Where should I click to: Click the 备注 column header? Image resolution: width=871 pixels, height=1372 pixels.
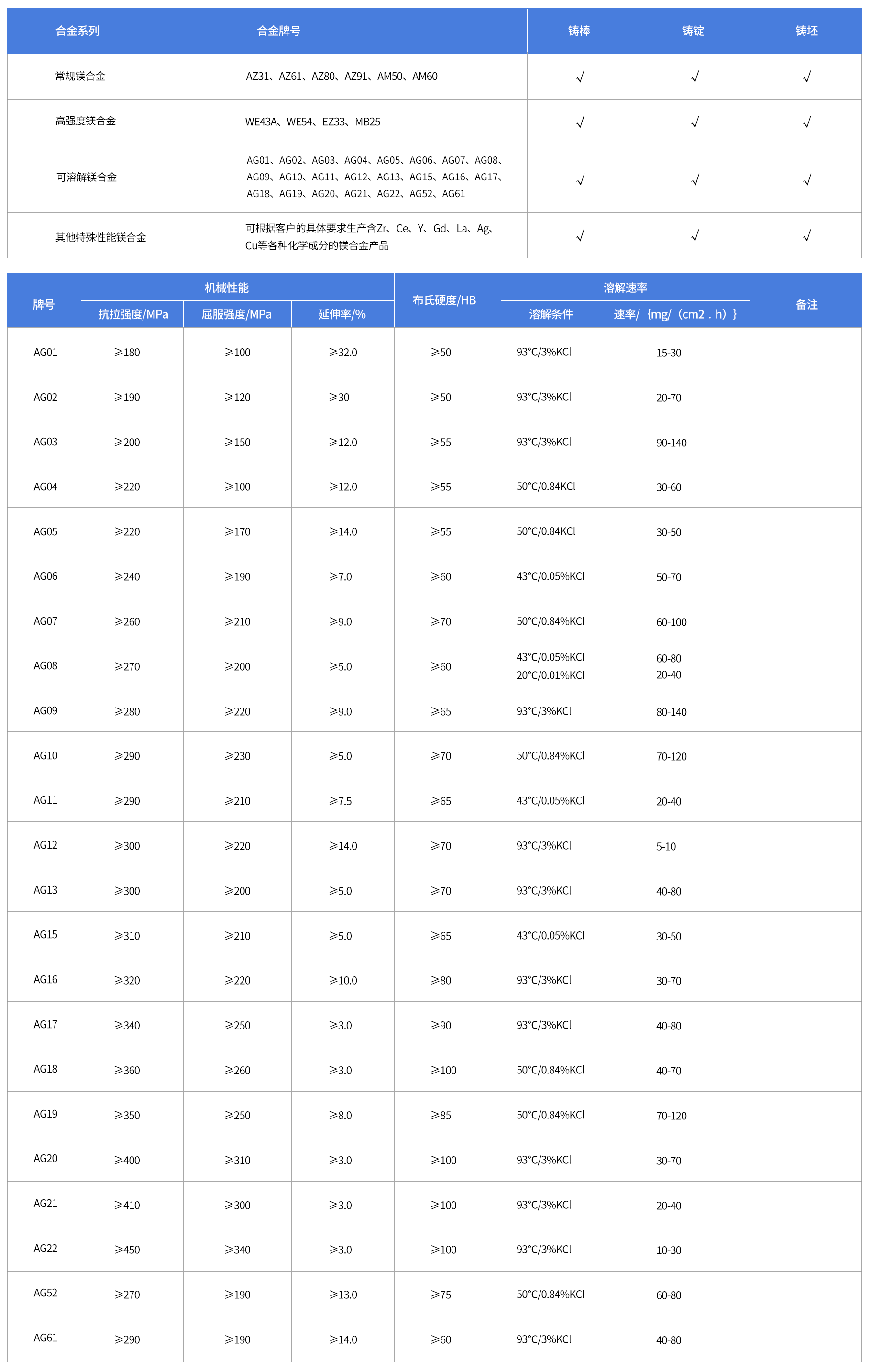coord(806,305)
